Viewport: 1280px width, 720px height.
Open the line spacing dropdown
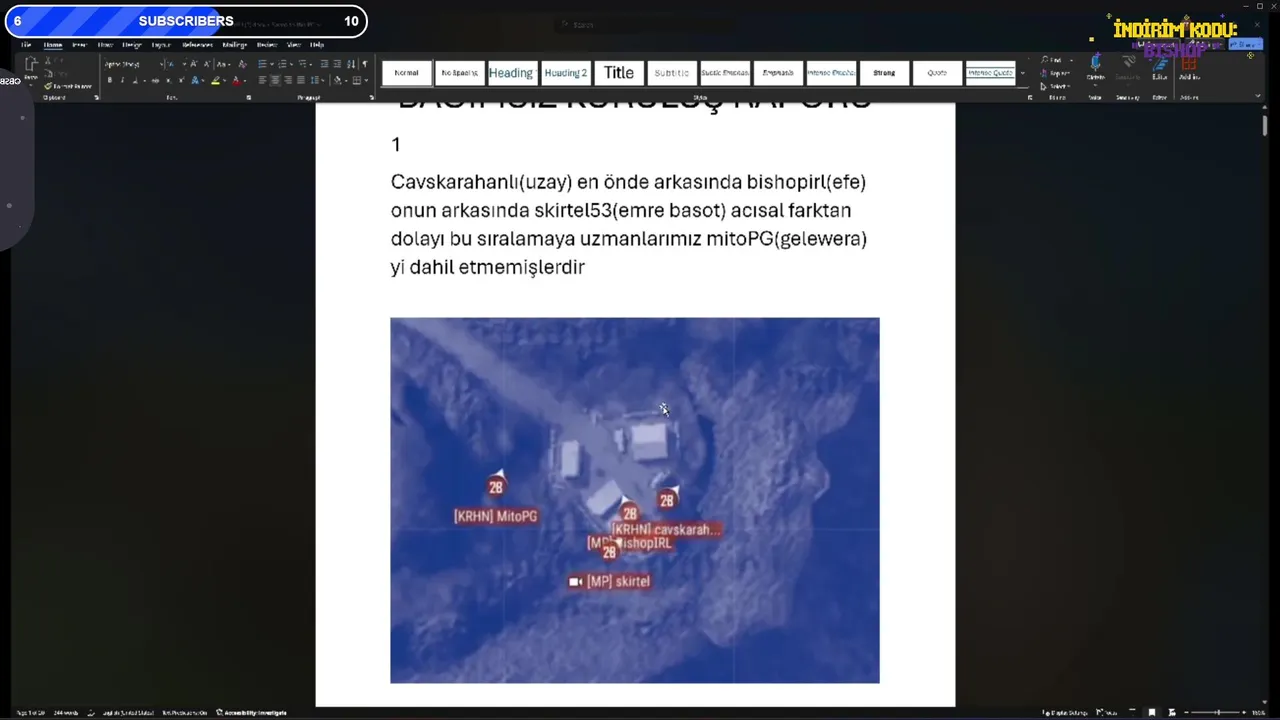point(321,80)
